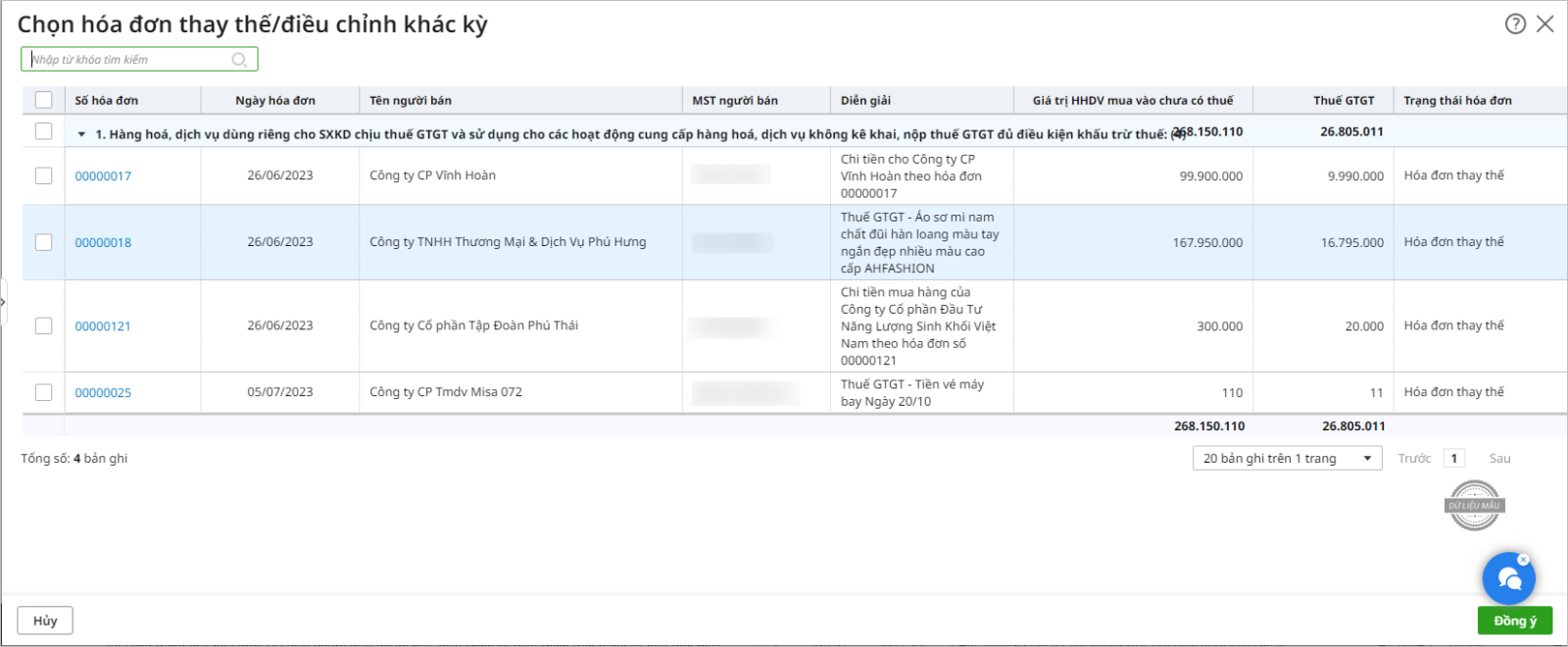
Task: Open invoice link 00000121
Action: pyautogui.click(x=103, y=326)
